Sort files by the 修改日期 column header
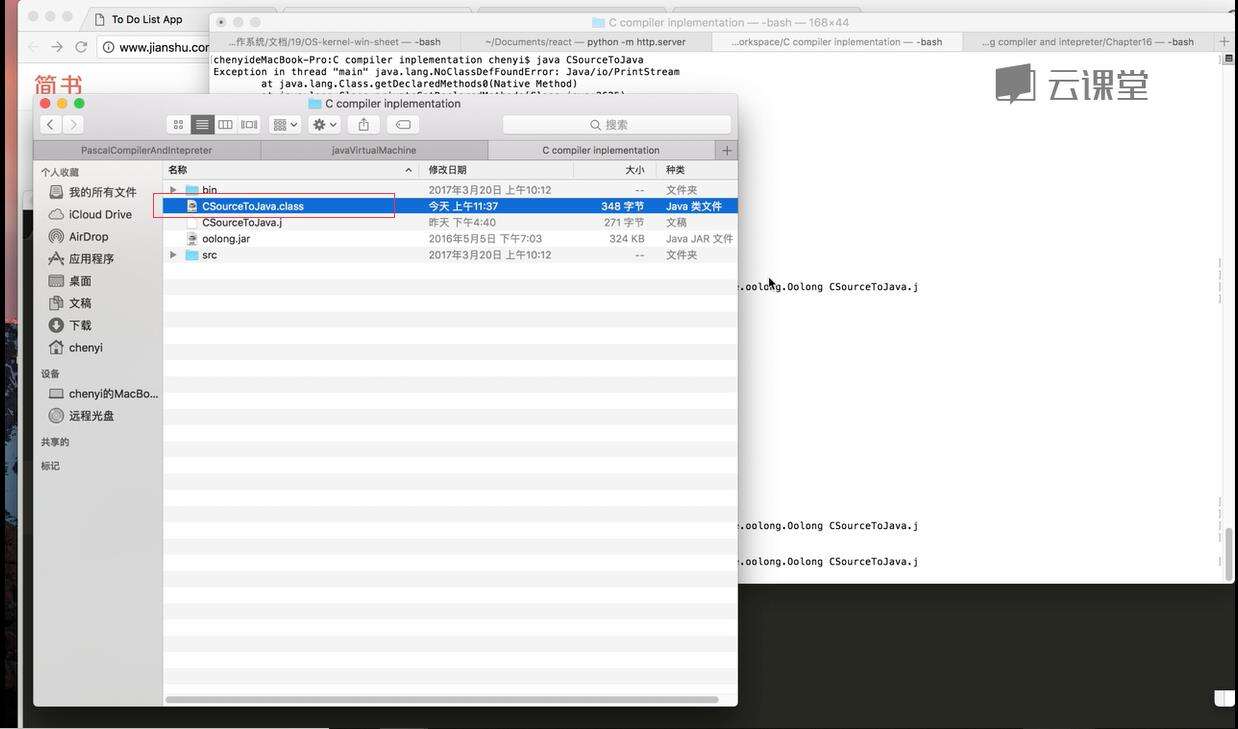Viewport: 1238px width, 729px height. (x=447, y=170)
